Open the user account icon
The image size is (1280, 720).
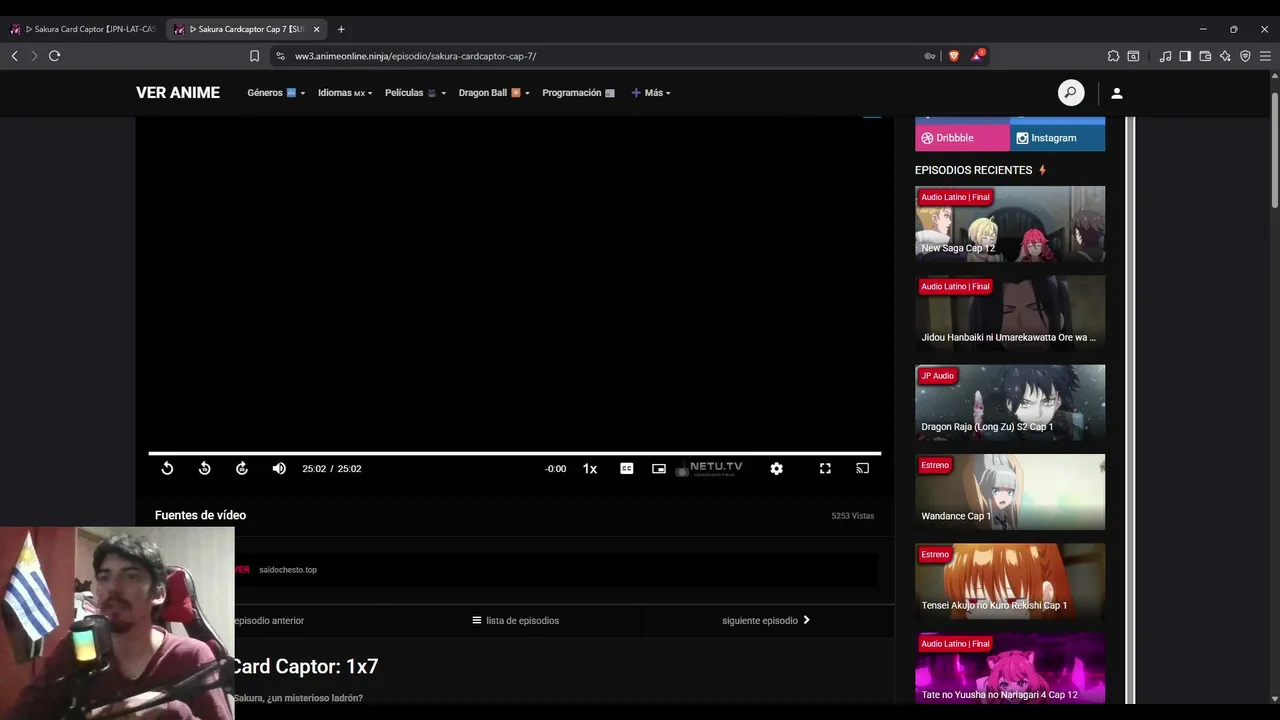click(1117, 93)
